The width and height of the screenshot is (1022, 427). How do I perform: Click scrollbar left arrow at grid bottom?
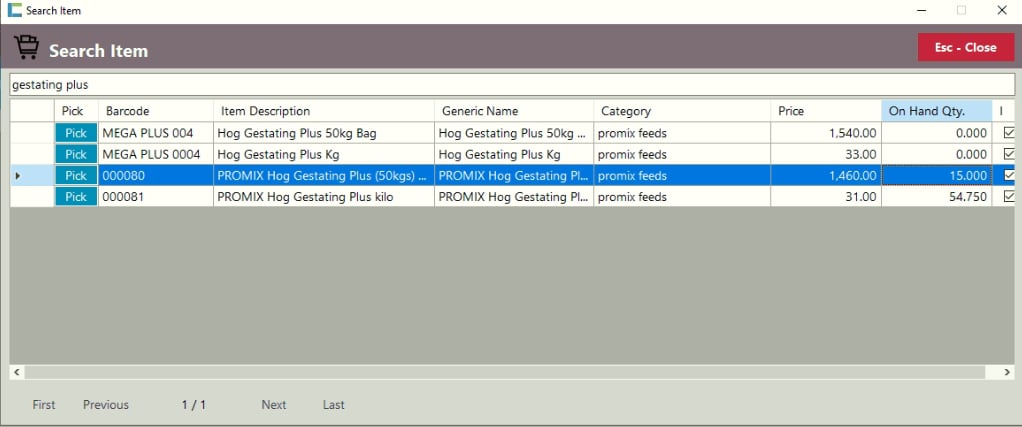click(16, 372)
